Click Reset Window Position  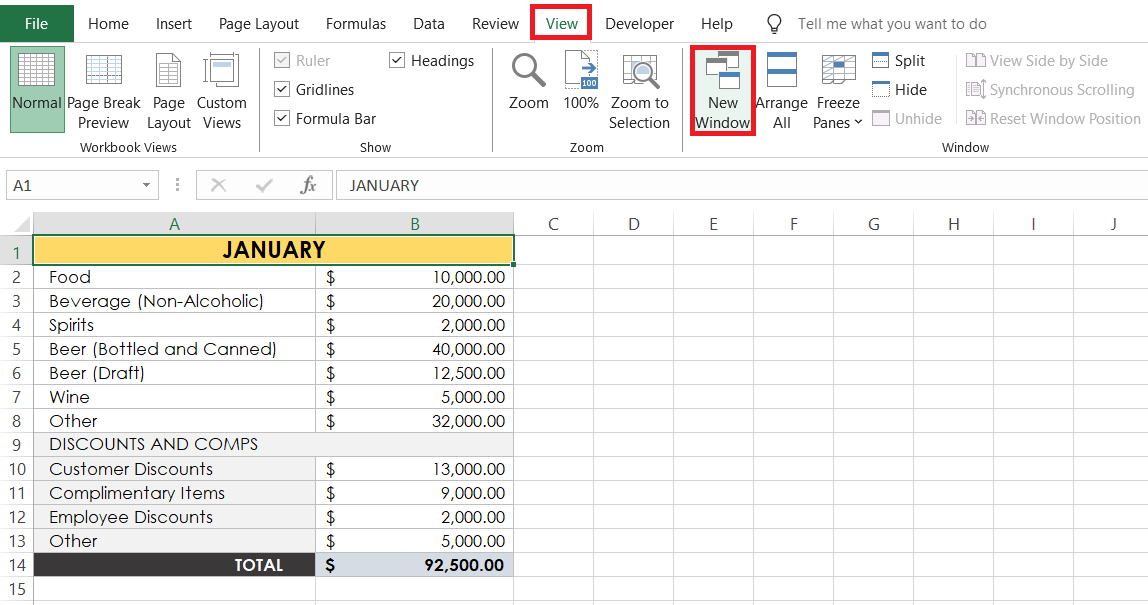click(1053, 119)
